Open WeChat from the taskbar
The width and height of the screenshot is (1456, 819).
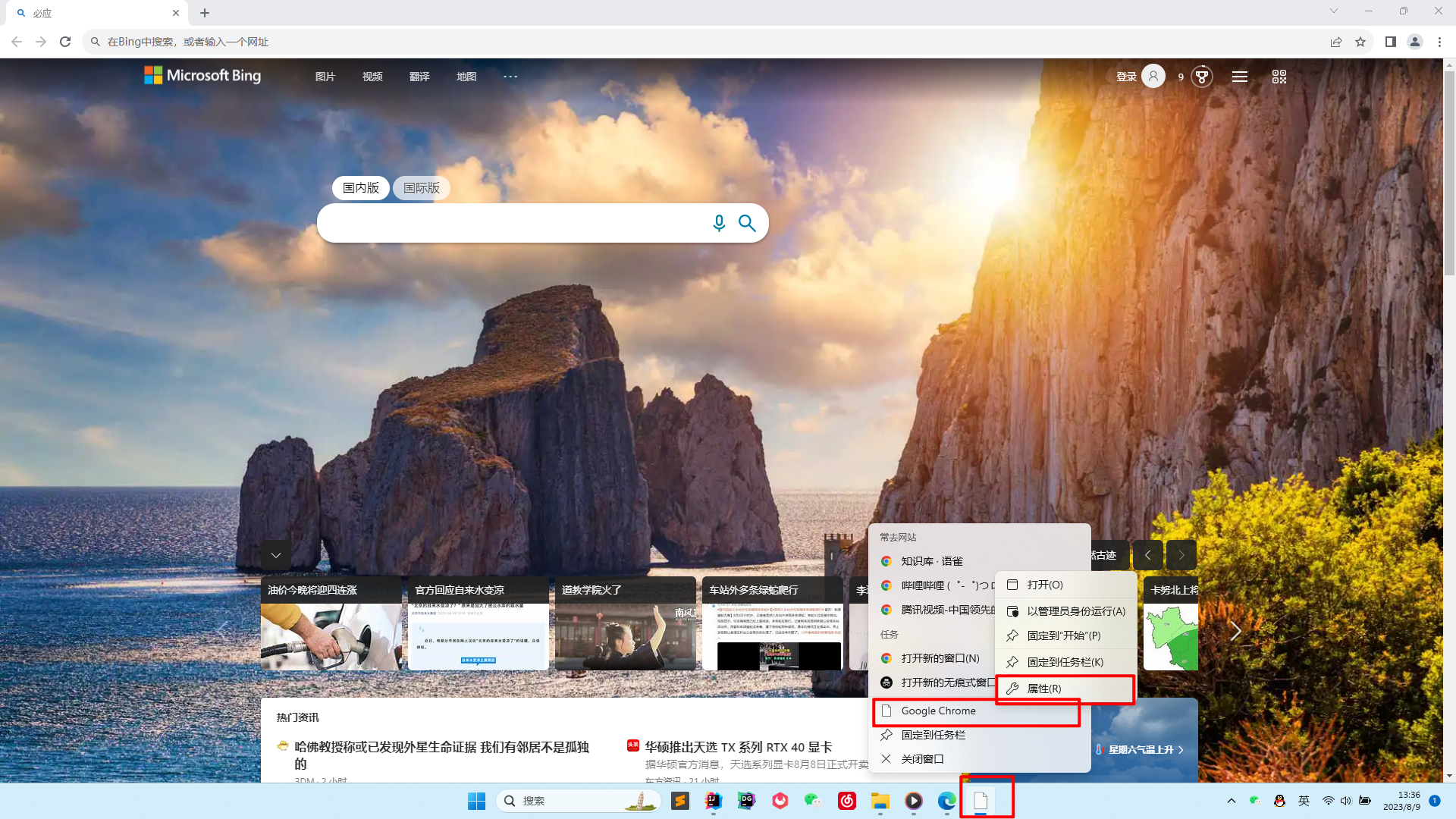(x=814, y=801)
